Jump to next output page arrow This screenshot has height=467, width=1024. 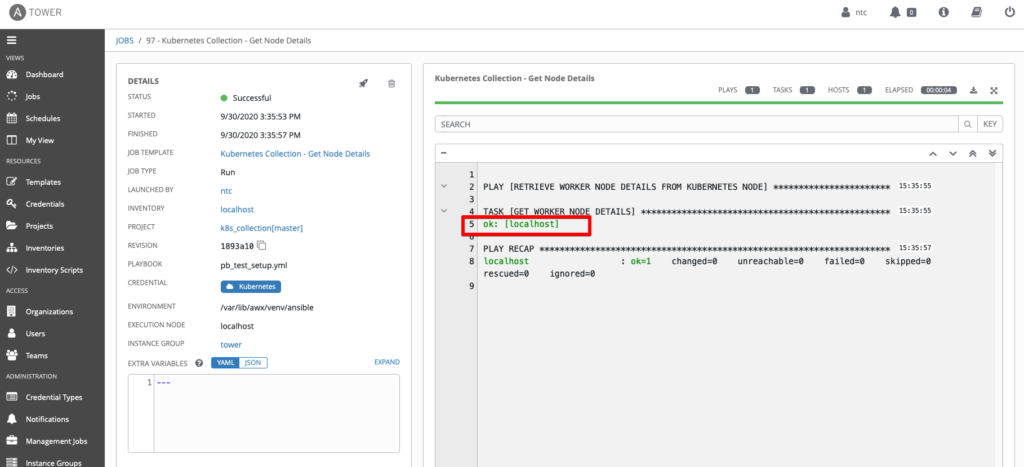coord(953,153)
